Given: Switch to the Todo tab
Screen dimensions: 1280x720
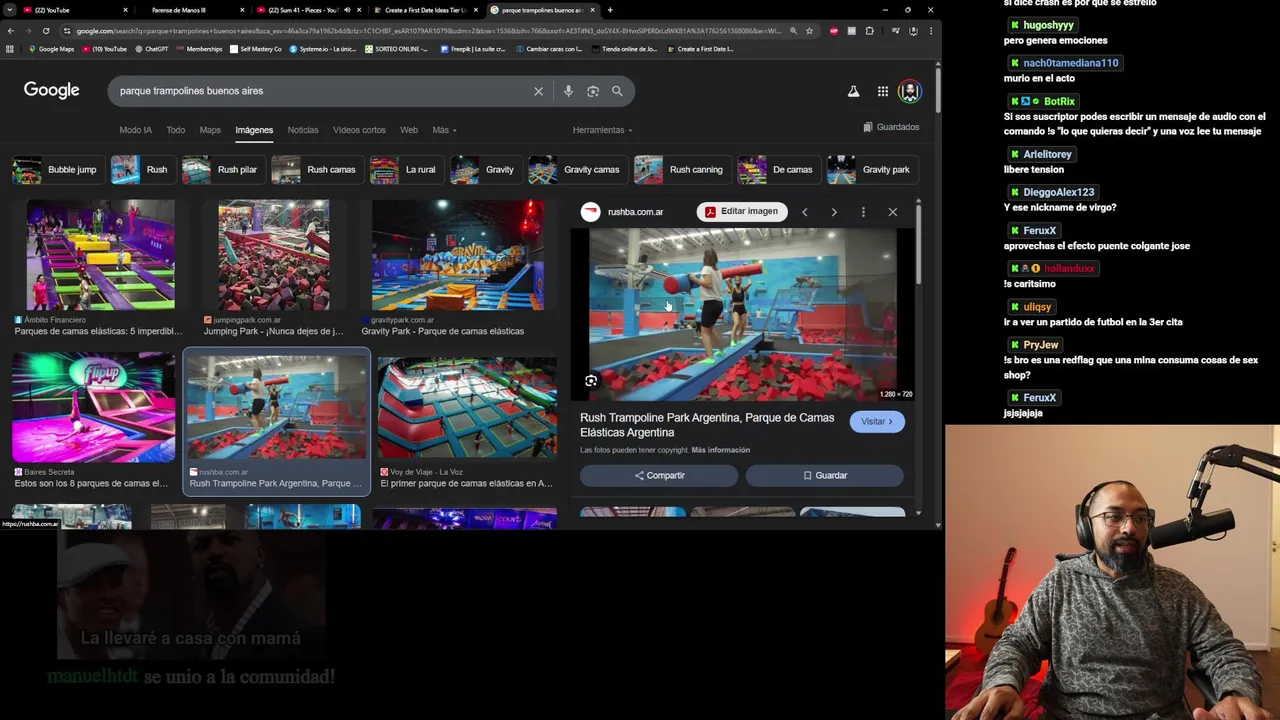Looking at the screenshot, I should pyautogui.click(x=175, y=130).
